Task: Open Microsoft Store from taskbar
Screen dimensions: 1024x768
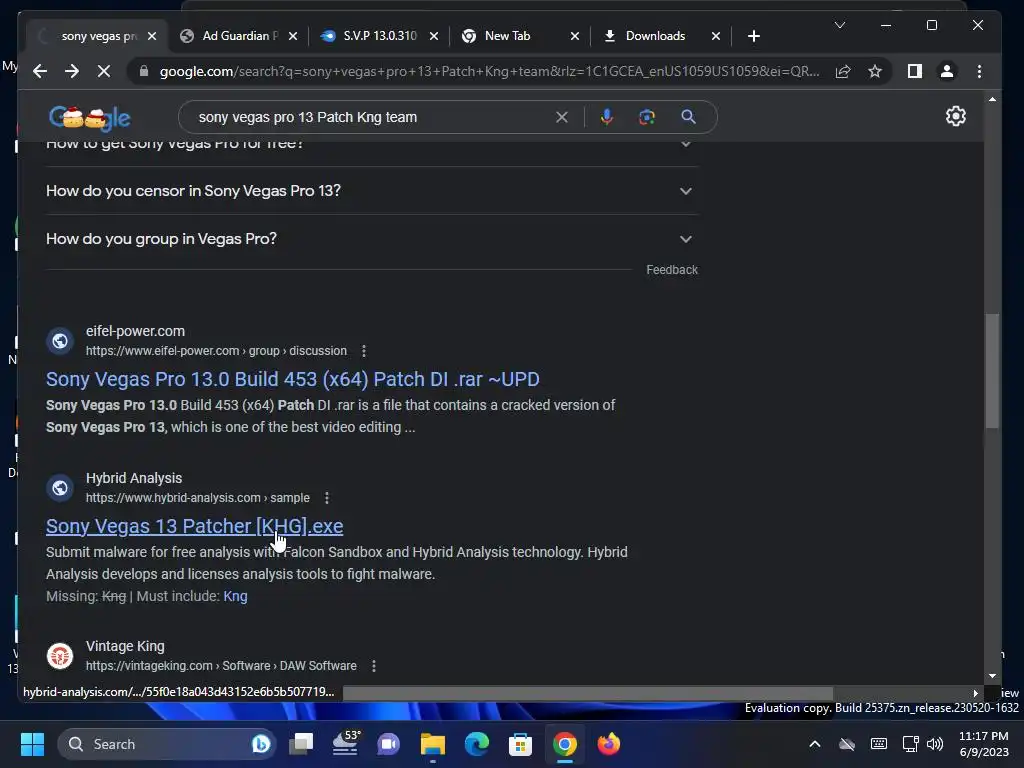Action: [520, 744]
